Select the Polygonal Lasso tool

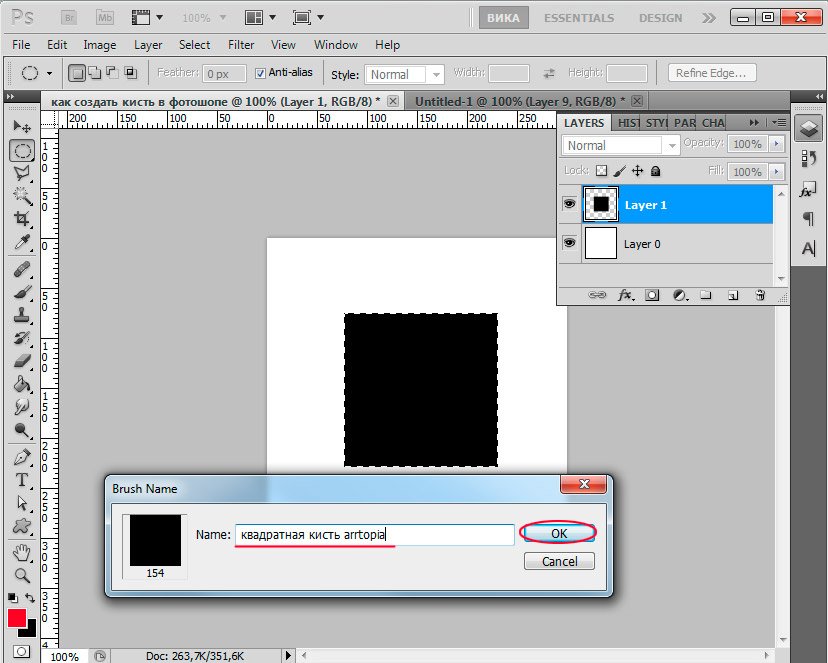[x=22, y=173]
